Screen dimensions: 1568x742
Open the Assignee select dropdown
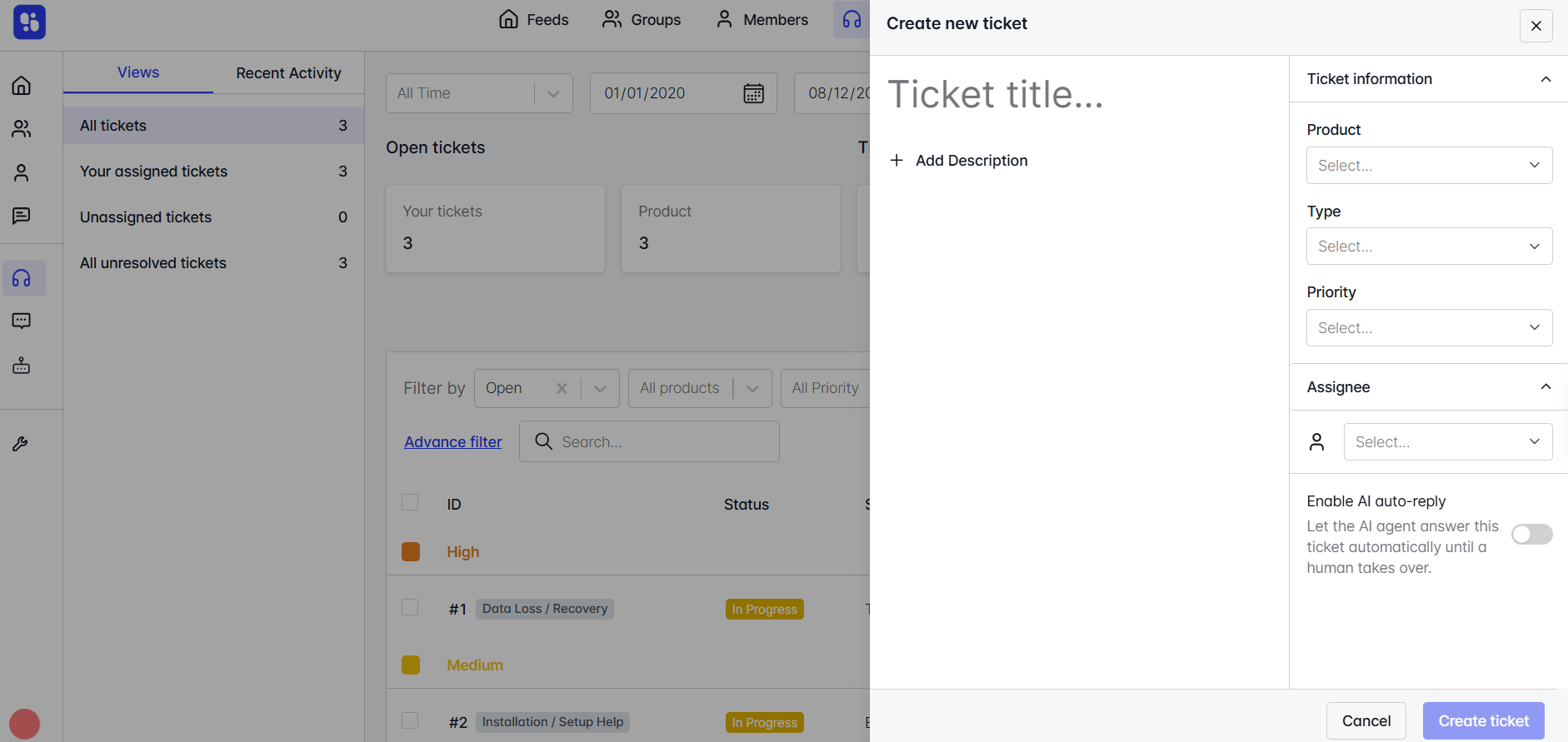pos(1448,442)
